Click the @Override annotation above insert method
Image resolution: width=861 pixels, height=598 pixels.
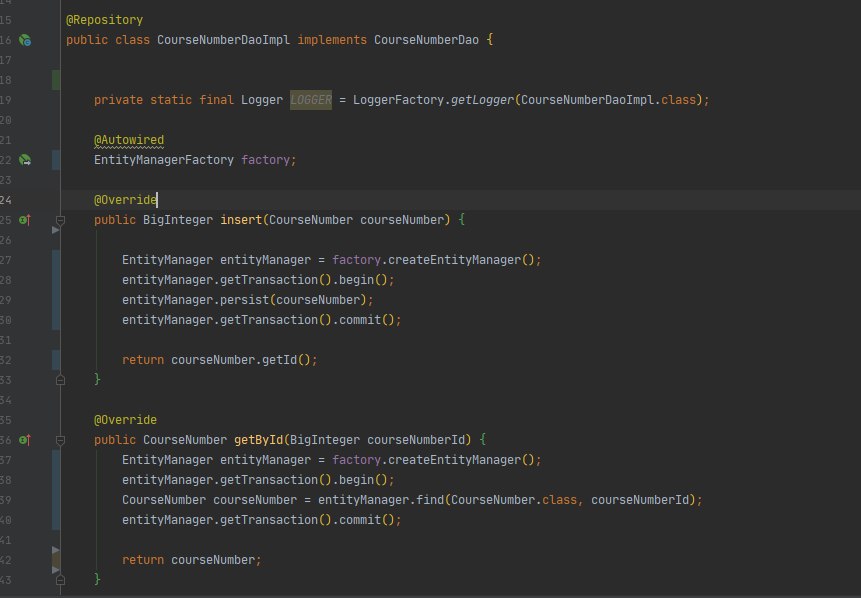125,200
